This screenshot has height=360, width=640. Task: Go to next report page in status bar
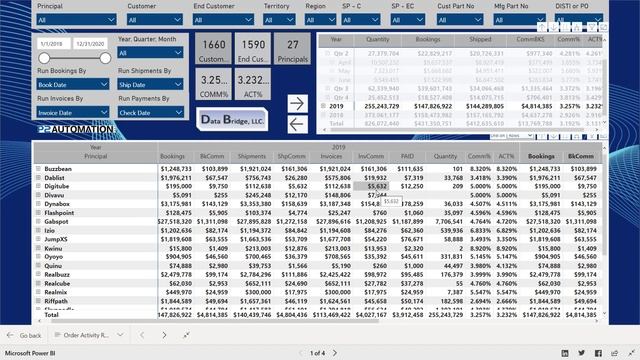click(335, 353)
